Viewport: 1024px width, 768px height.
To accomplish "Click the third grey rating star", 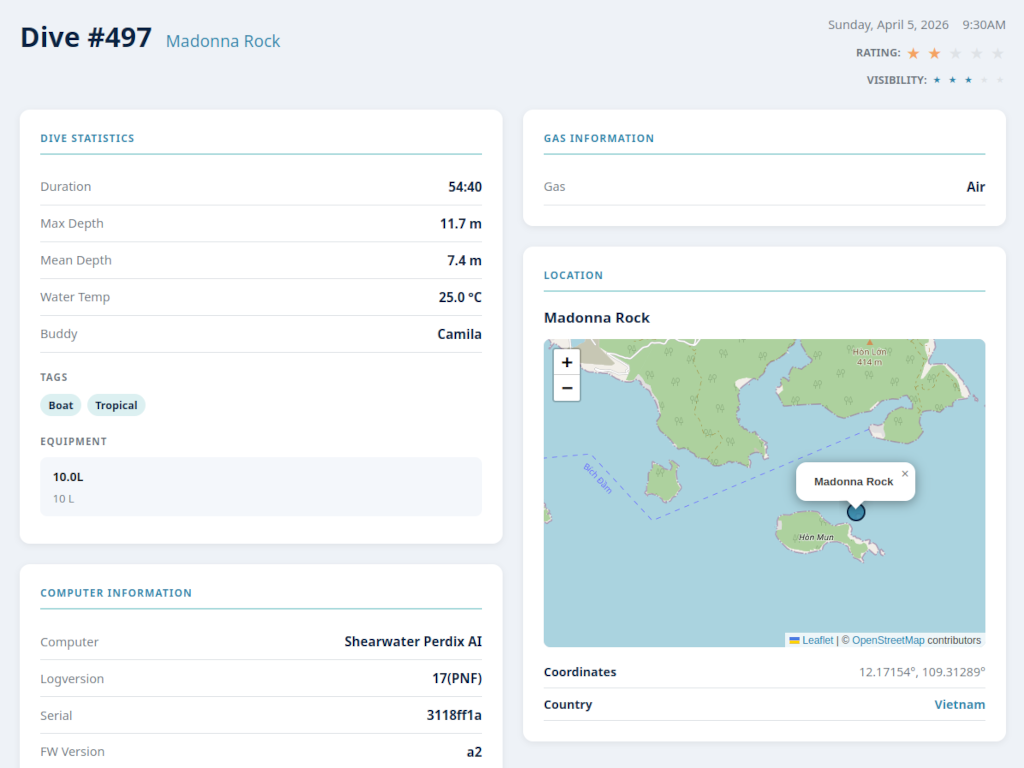I will (955, 54).
